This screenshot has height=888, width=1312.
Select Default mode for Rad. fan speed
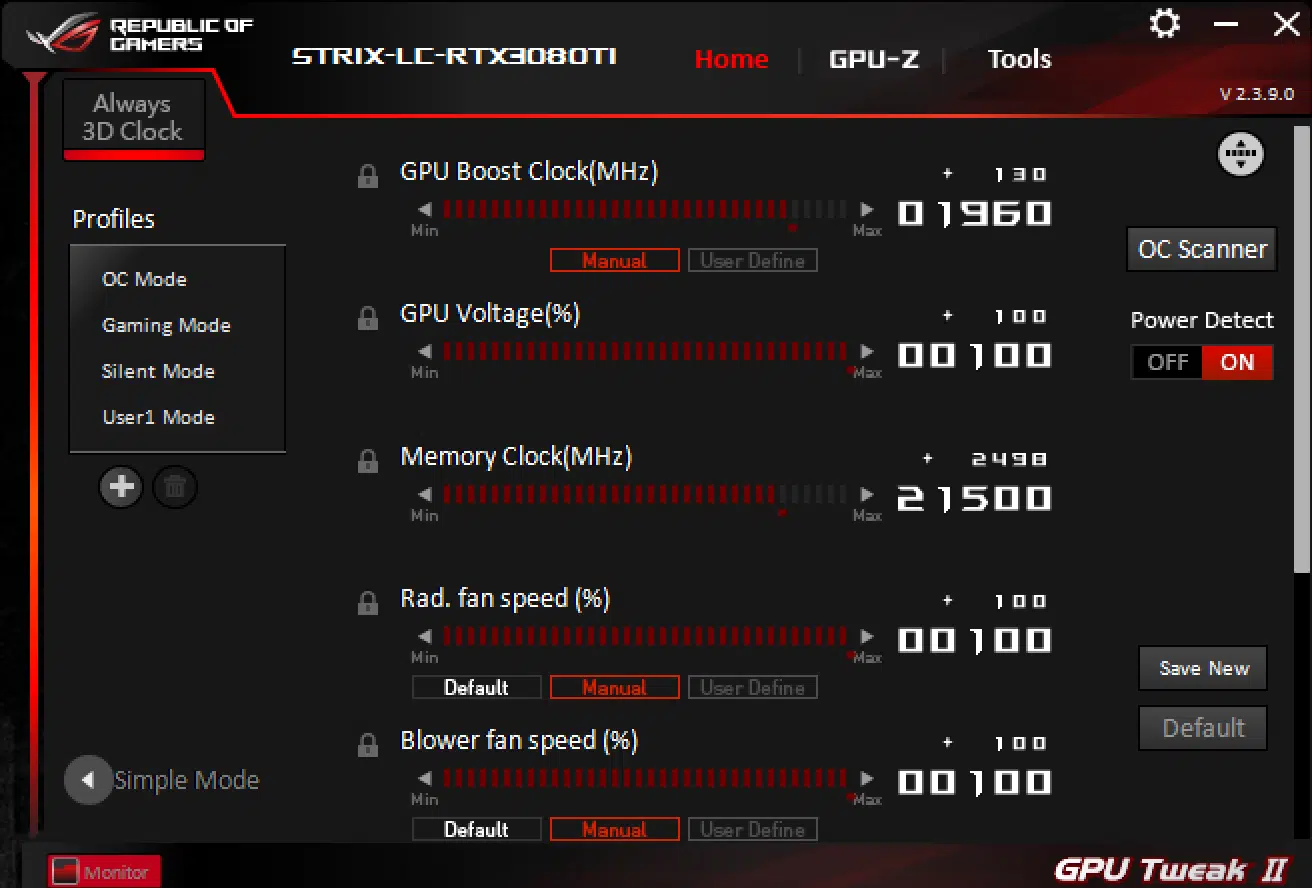pyautogui.click(x=477, y=688)
